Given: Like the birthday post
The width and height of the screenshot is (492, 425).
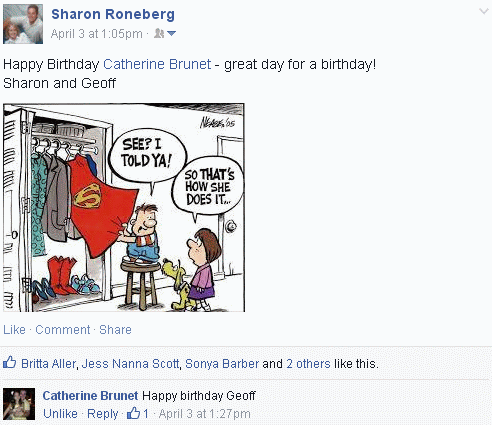Looking at the screenshot, I should (x=14, y=330).
